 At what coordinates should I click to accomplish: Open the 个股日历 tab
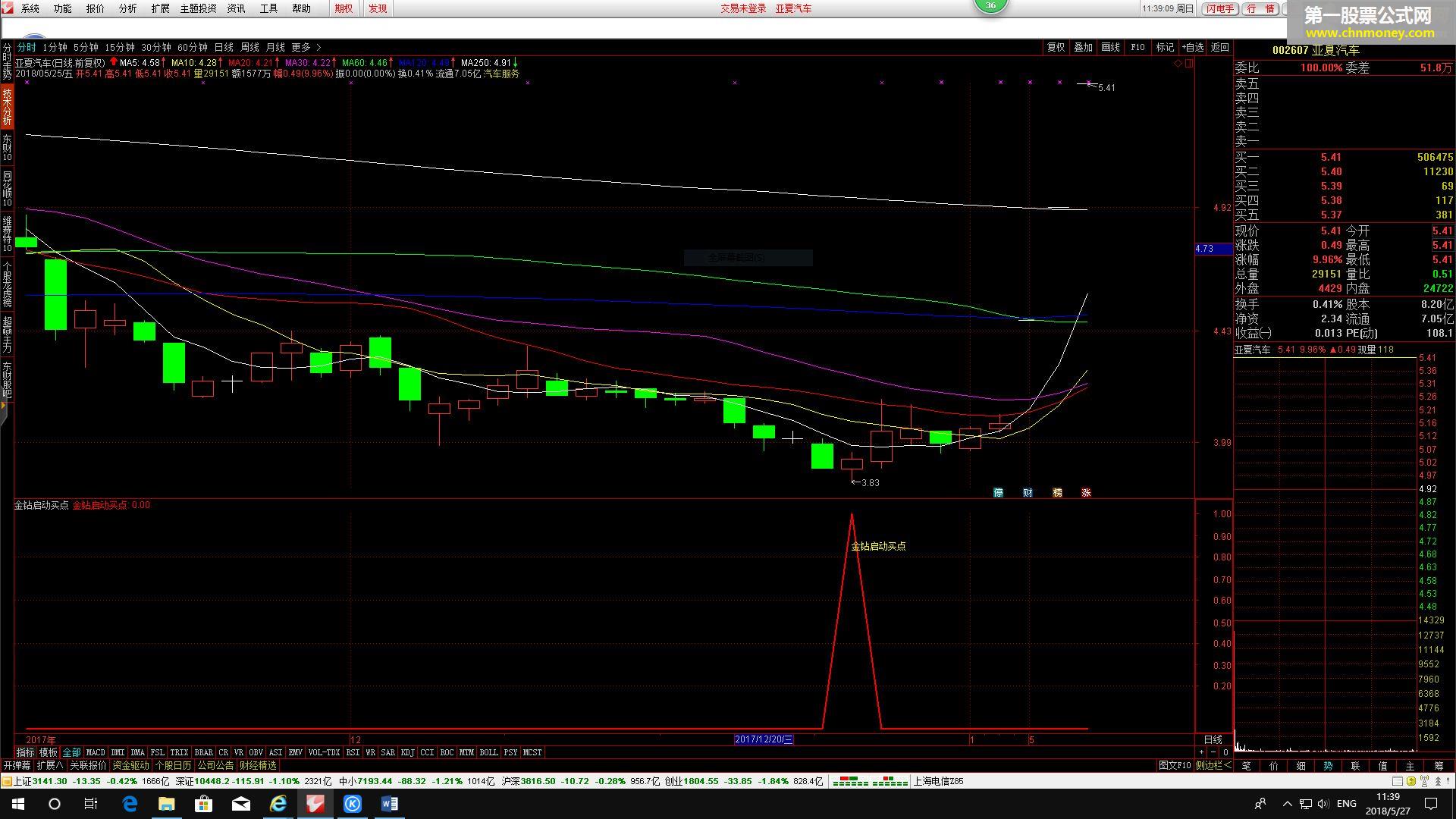174,765
